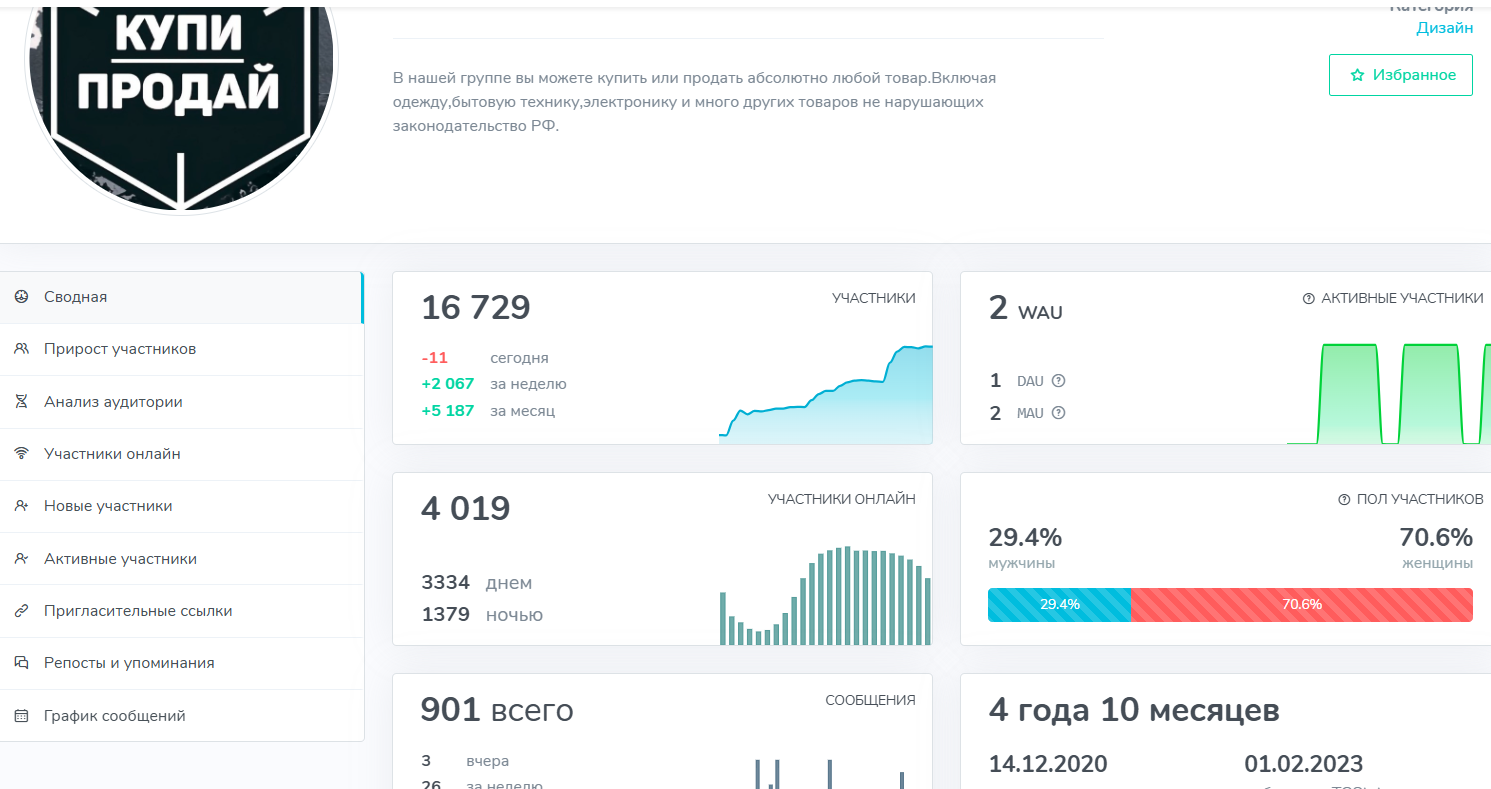Click the Репосты и упоминания chat icon
Screen dimensions: 1491x789
tap(21, 663)
